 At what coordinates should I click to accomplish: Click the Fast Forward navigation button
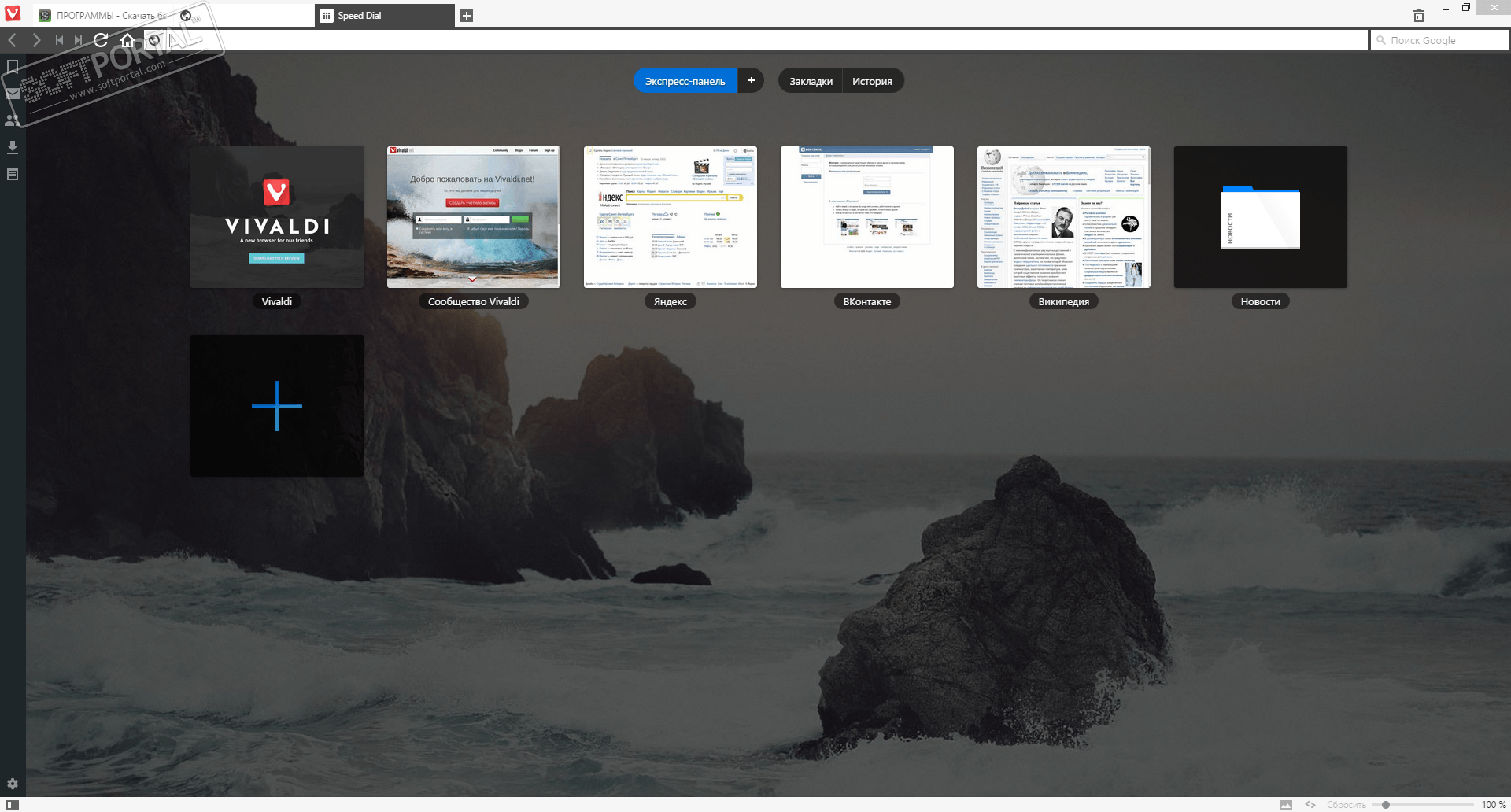point(78,40)
